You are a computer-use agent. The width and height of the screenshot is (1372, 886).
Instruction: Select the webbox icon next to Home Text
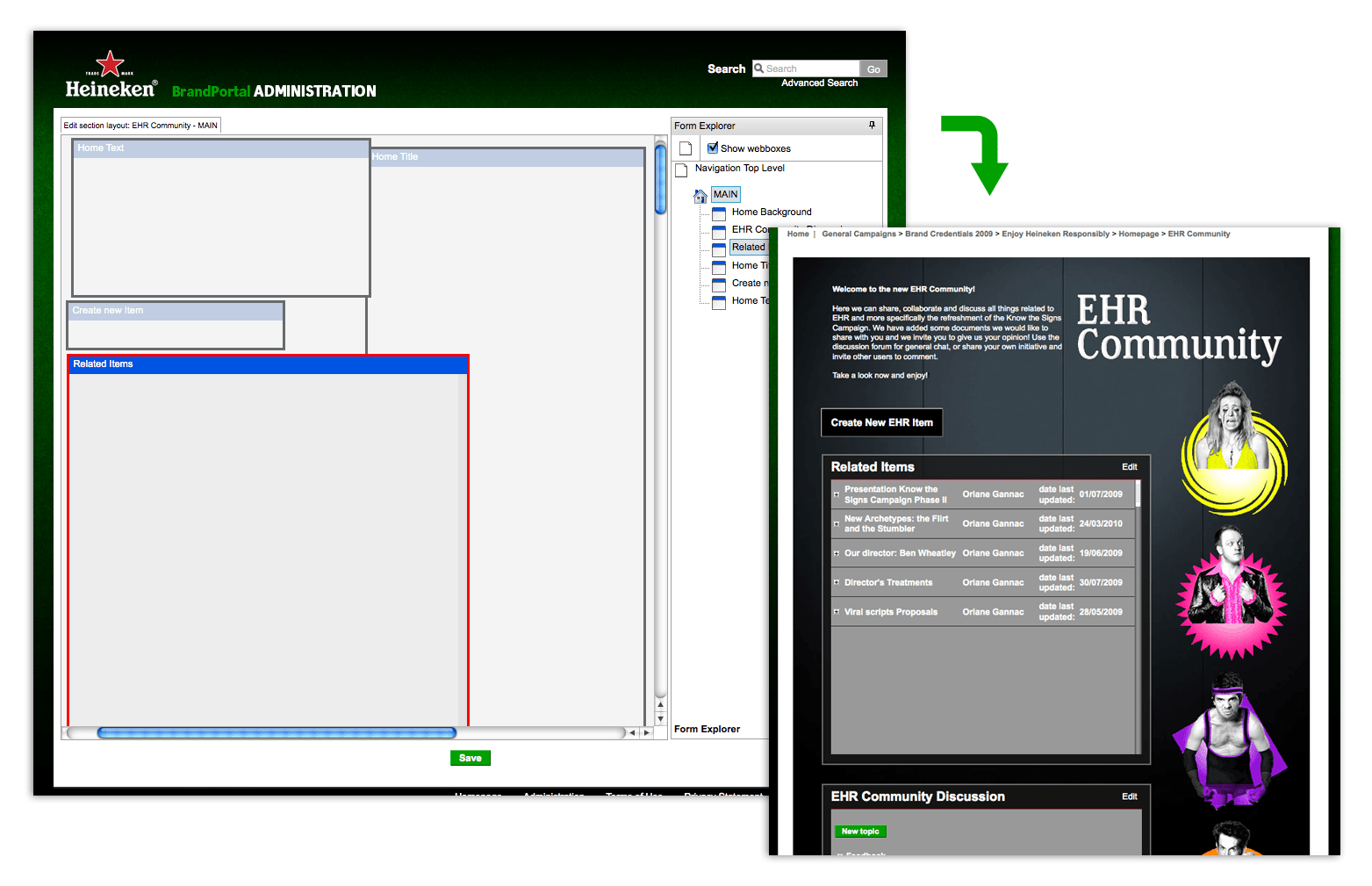[x=719, y=301]
